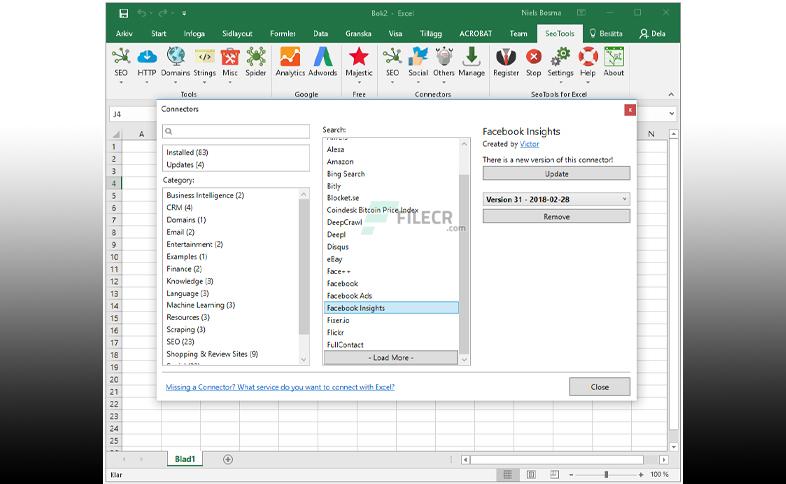This screenshot has height=484, width=786.
Task: Open the About icon
Action: tap(614, 57)
